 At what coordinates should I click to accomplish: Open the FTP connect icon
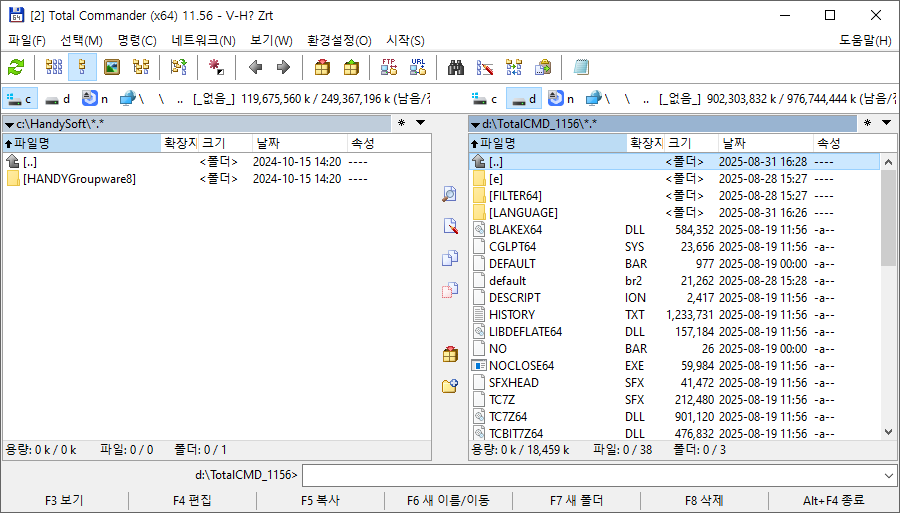pyautogui.click(x=389, y=67)
